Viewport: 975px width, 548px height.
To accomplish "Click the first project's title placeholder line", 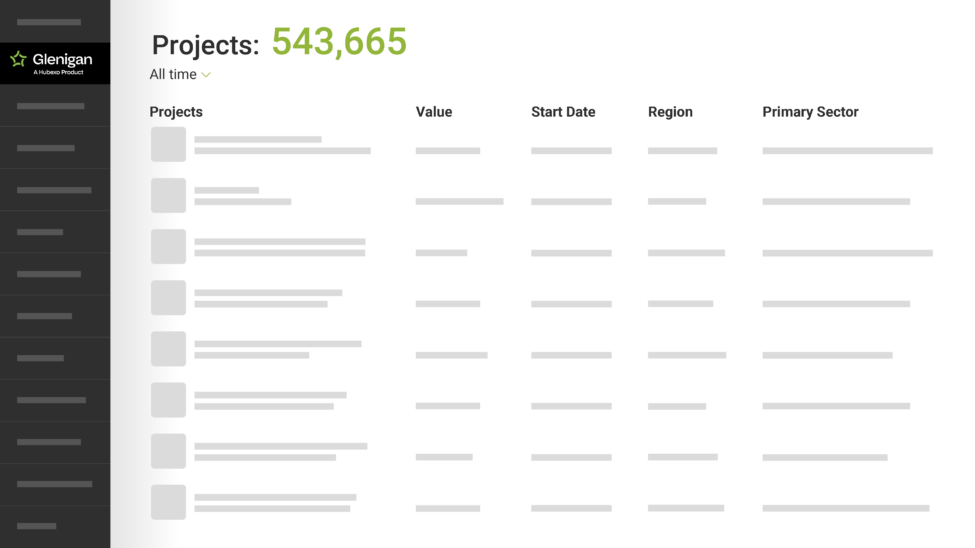I will point(258,139).
